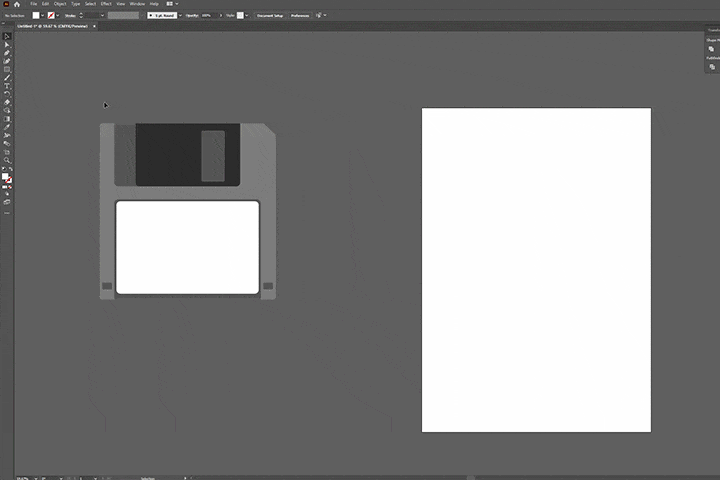Swap fill and stroke colors arrow
720x480 pixels.
coord(11,169)
